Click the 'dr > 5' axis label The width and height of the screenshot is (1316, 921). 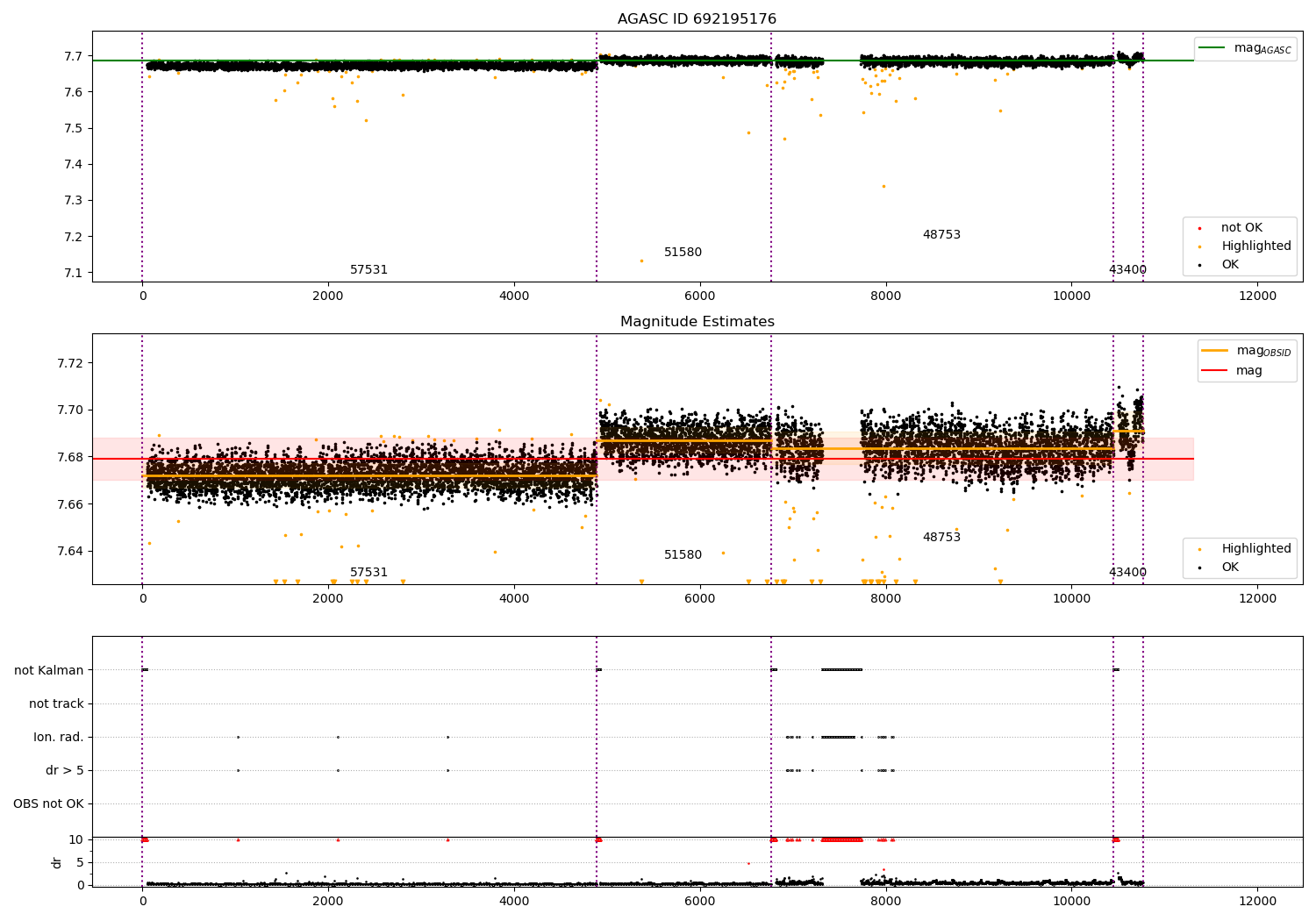[x=65, y=770]
